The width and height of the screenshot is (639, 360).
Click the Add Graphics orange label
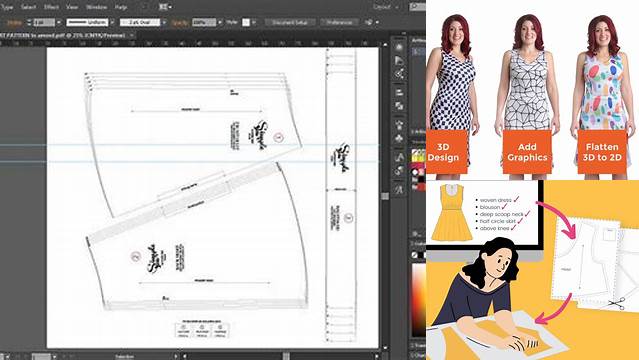click(527, 152)
